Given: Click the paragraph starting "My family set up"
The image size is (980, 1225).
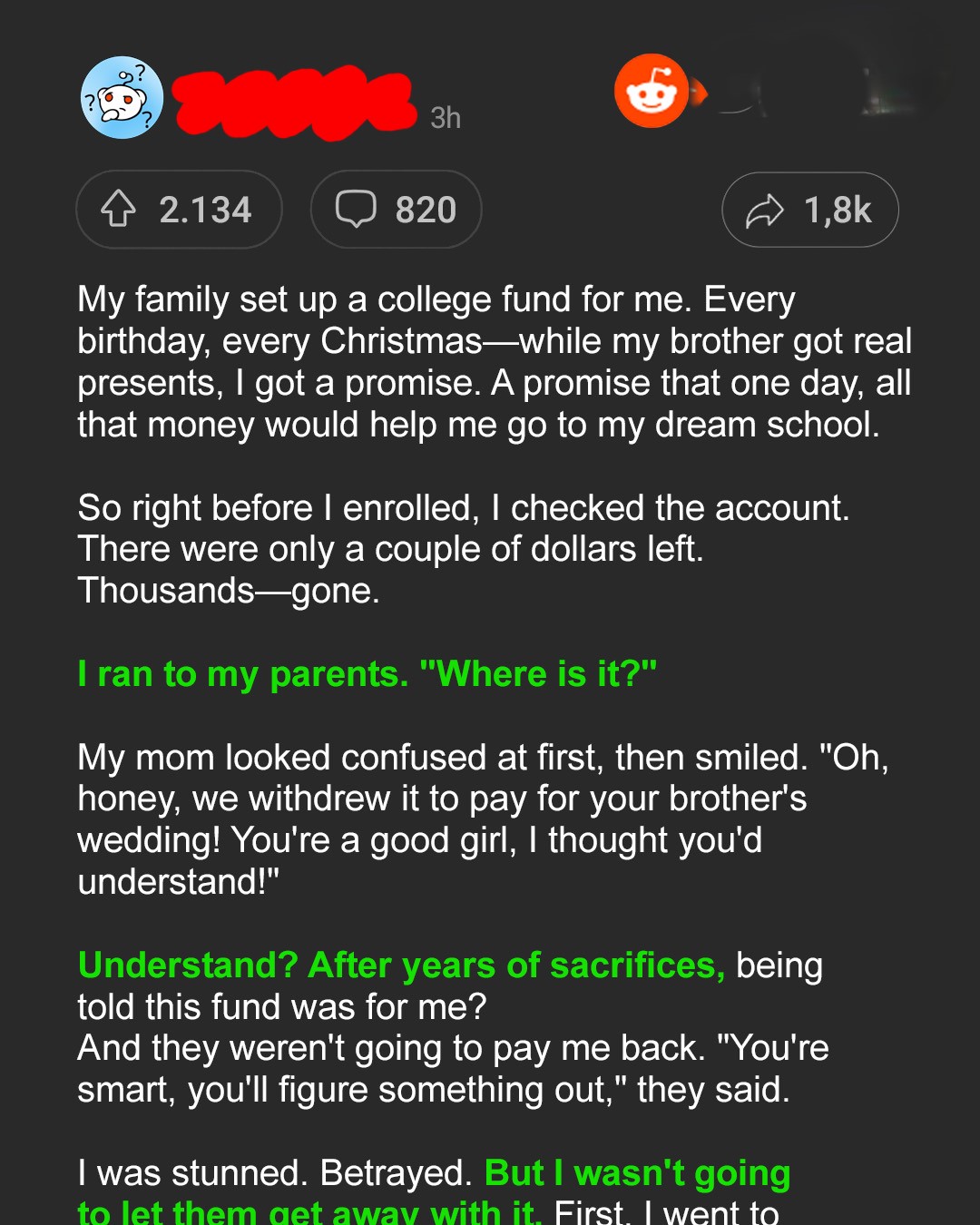Looking at the screenshot, I should 495,362.
